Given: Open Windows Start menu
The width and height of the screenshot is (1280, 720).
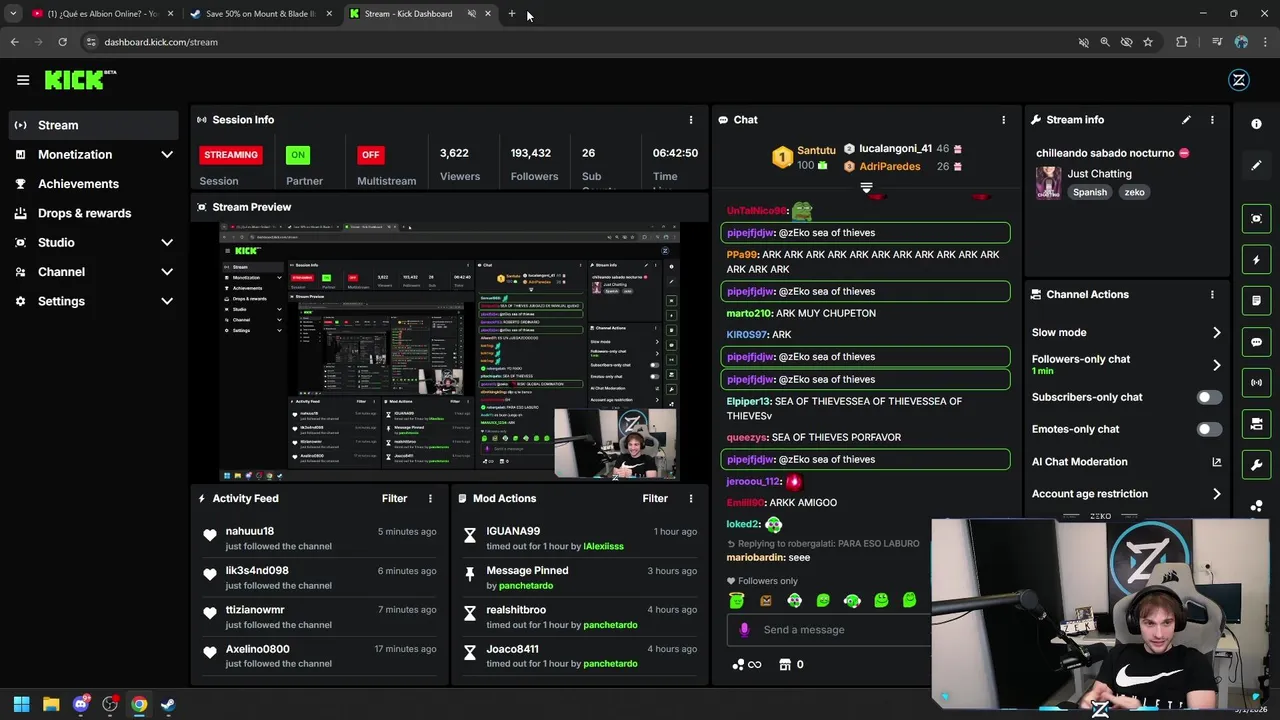Looking at the screenshot, I should click(x=21, y=704).
